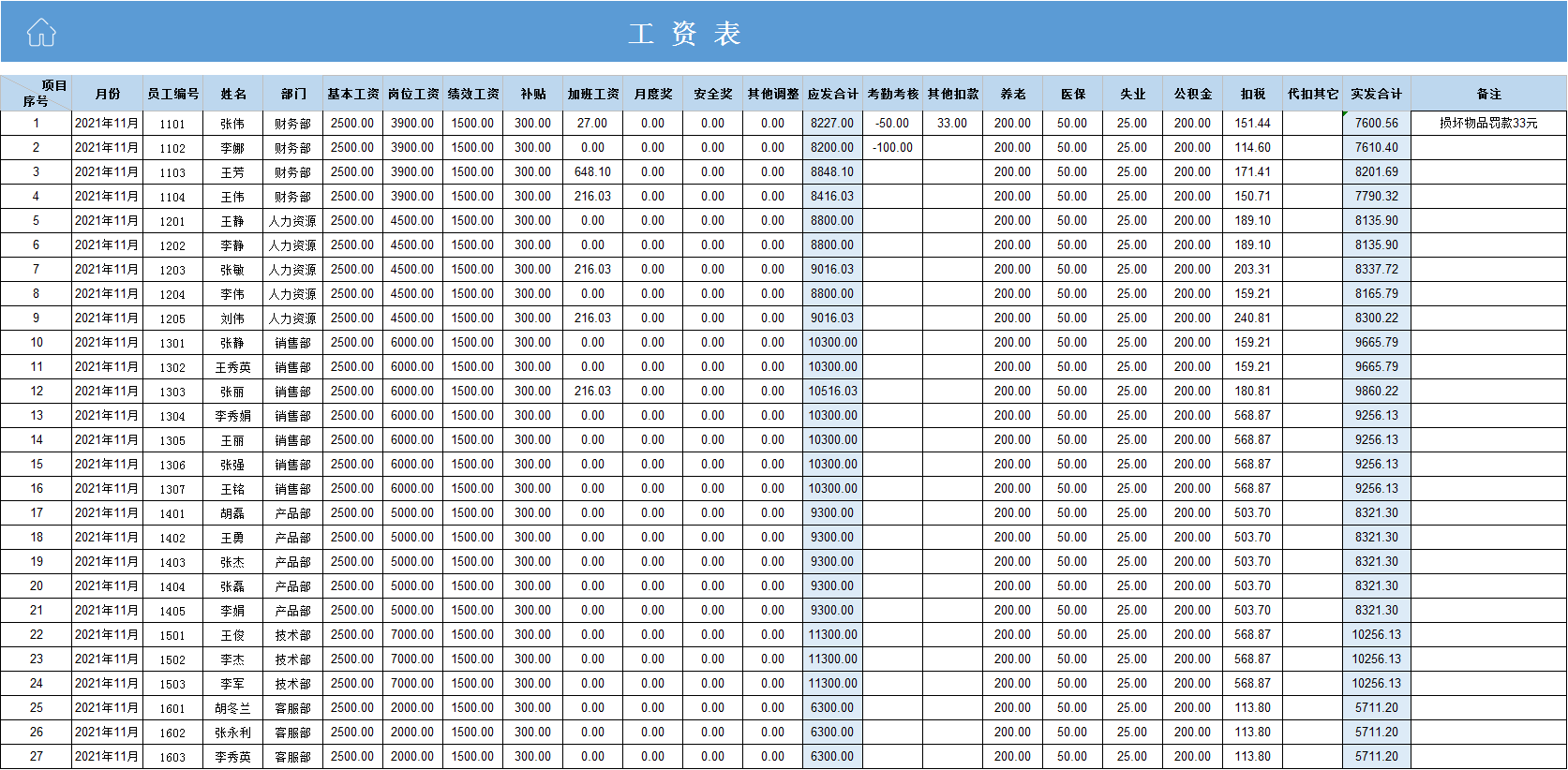Click net pay cell 8300.22
Viewport: 1568px width, 770px height.
[x=1377, y=318]
